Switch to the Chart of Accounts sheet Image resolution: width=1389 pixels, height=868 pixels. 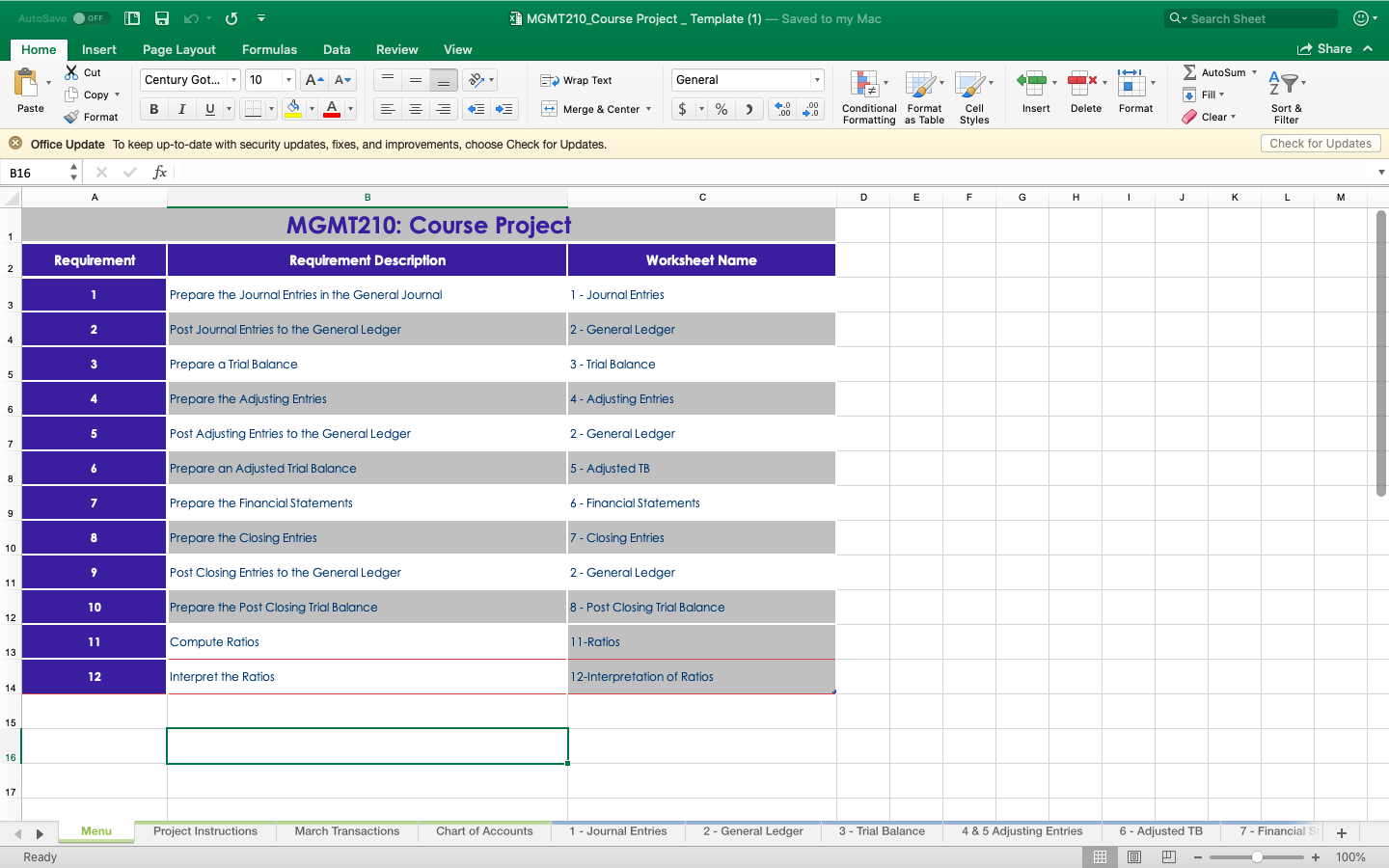pyautogui.click(x=484, y=831)
